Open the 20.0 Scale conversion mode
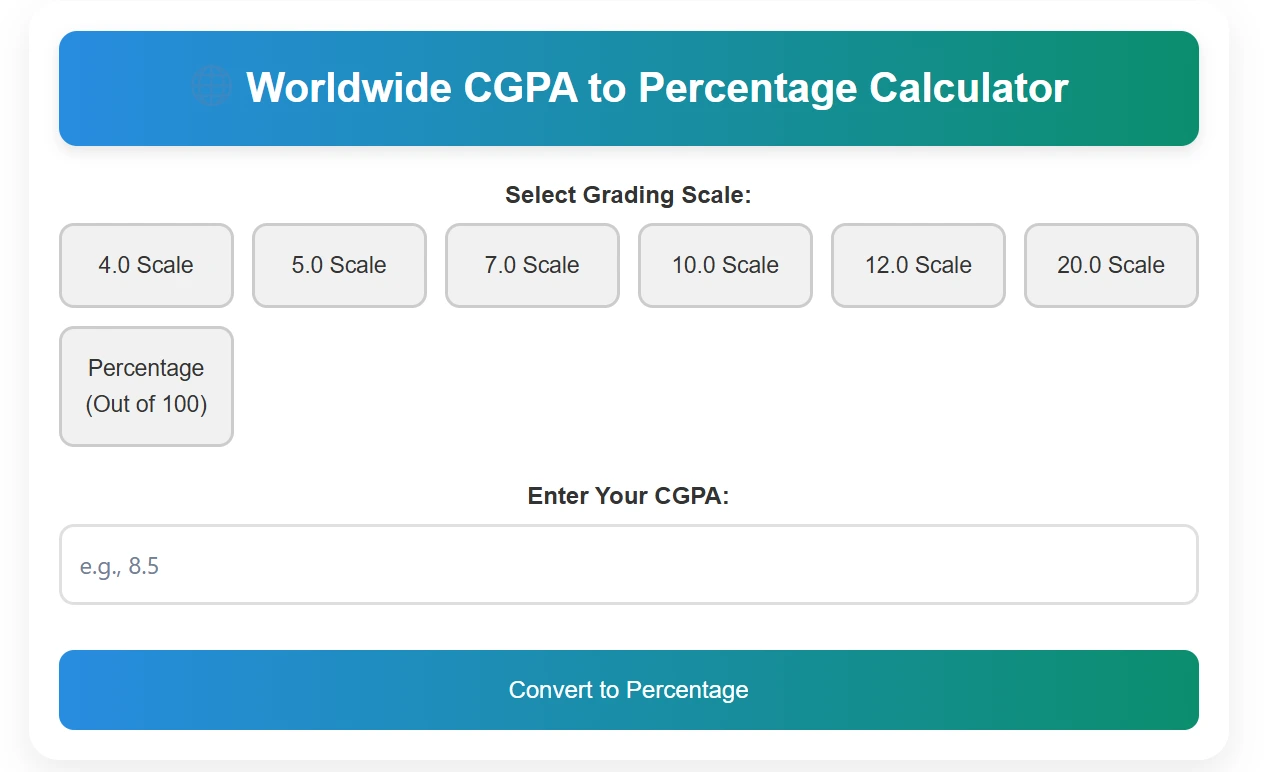The width and height of the screenshot is (1267, 772). point(1110,265)
